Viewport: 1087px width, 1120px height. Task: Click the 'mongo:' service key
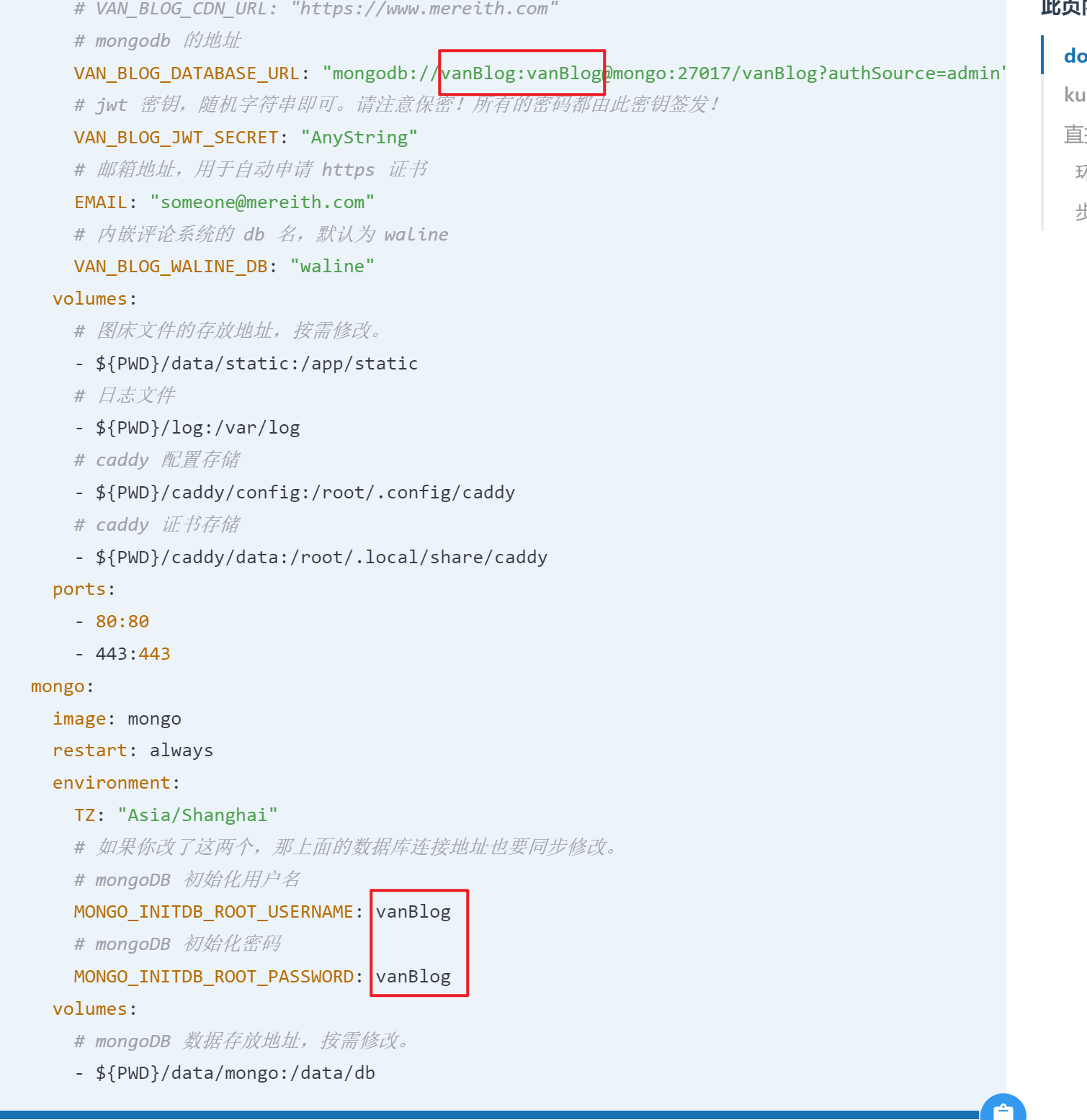click(62, 686)
